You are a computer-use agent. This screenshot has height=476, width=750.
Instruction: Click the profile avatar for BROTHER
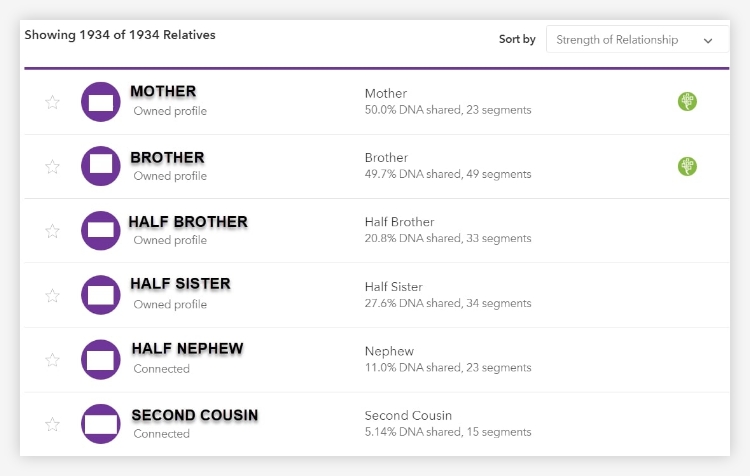click(101, 166)
